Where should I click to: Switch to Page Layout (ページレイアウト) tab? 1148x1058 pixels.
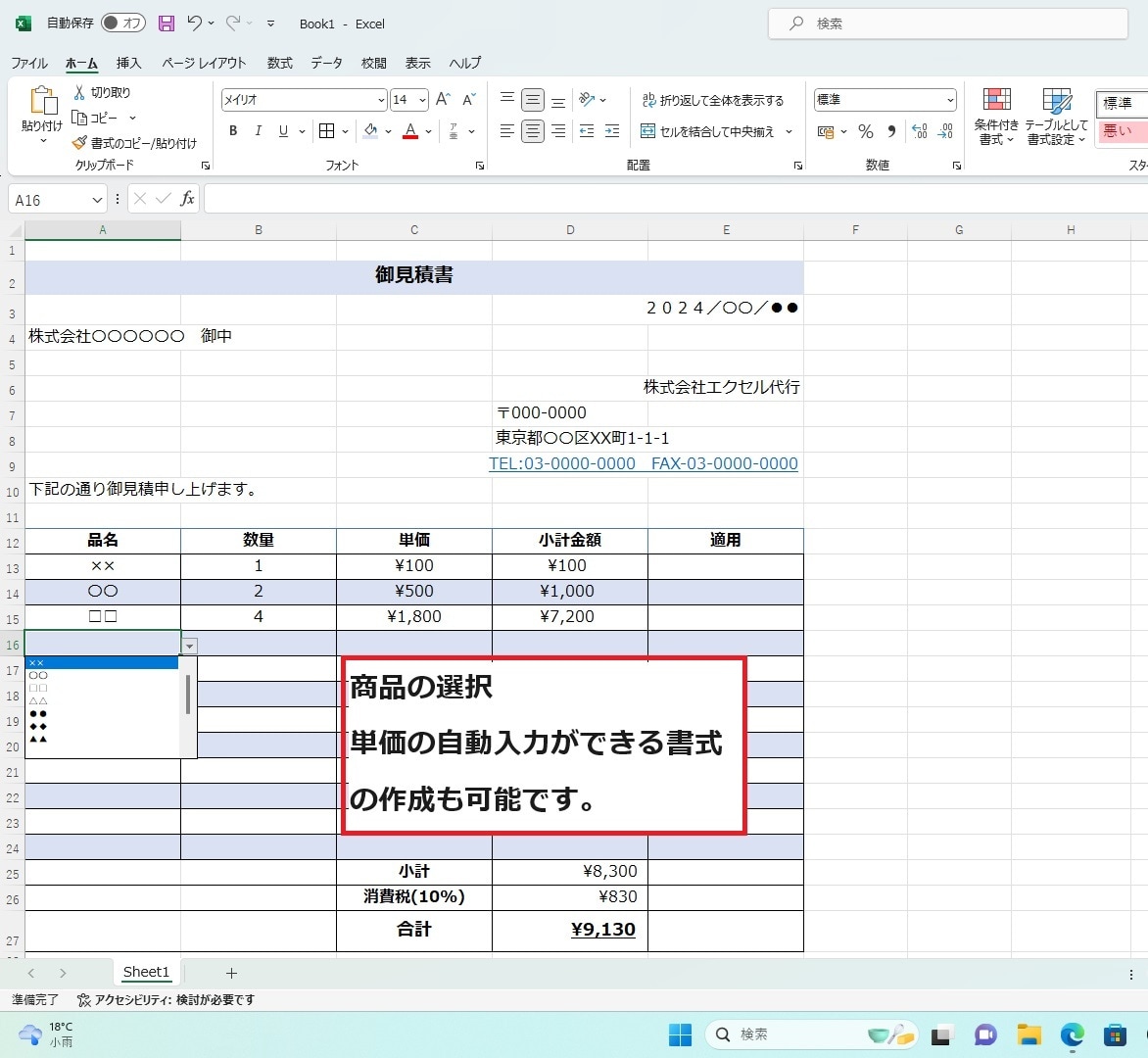[x=204, y=63]
